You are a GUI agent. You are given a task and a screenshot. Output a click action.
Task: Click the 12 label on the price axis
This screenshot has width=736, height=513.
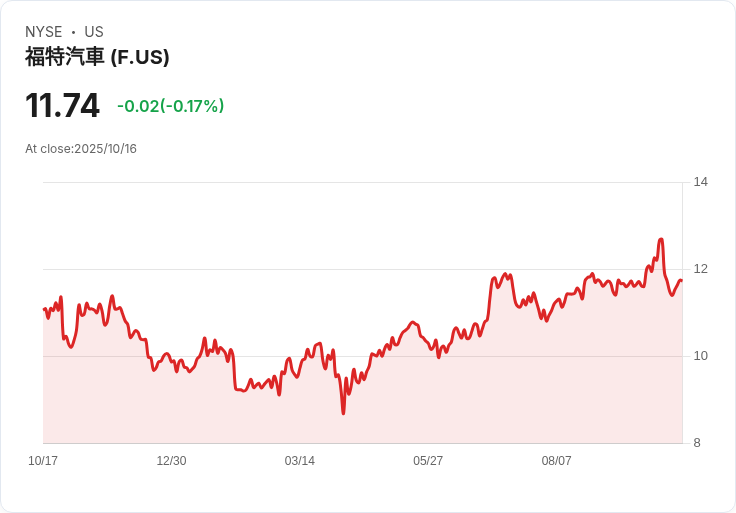tap(700, 269)
